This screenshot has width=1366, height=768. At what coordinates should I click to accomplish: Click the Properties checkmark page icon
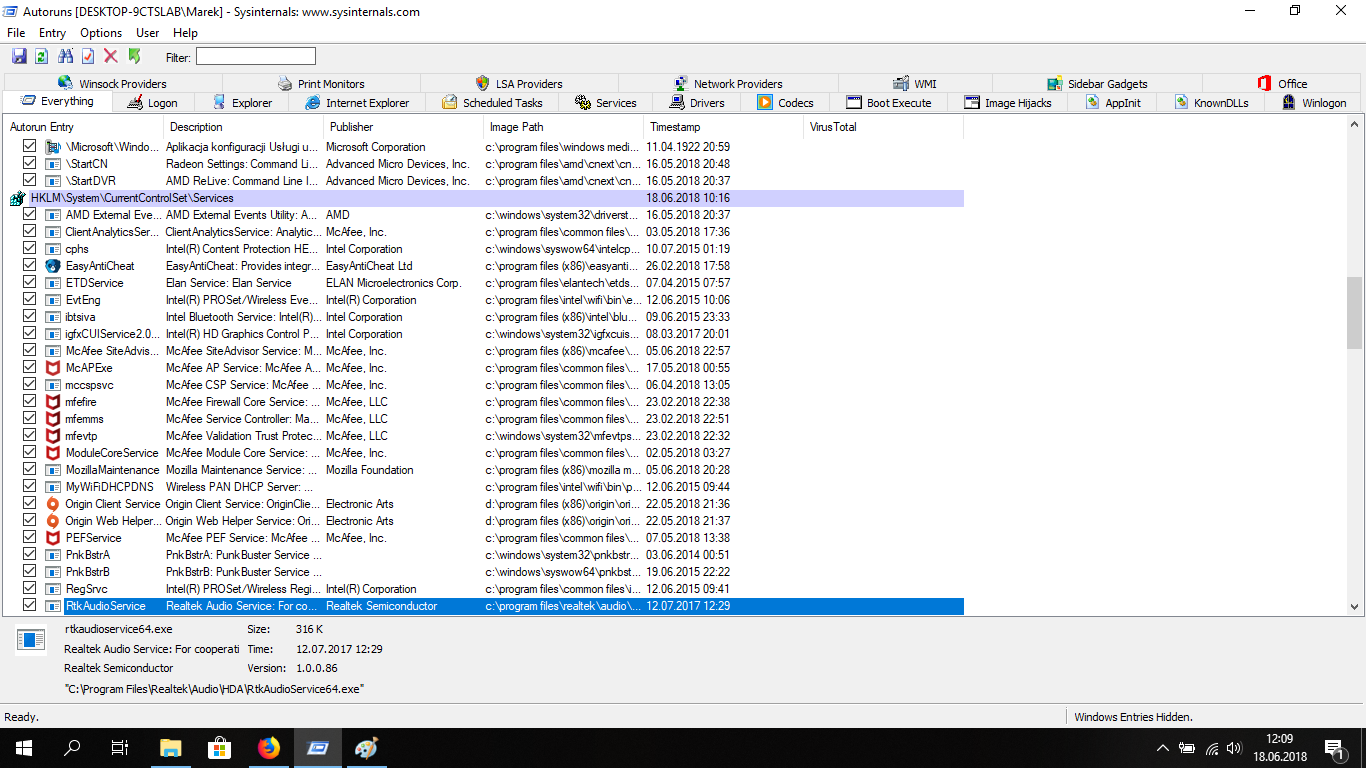tap(88, 57)
